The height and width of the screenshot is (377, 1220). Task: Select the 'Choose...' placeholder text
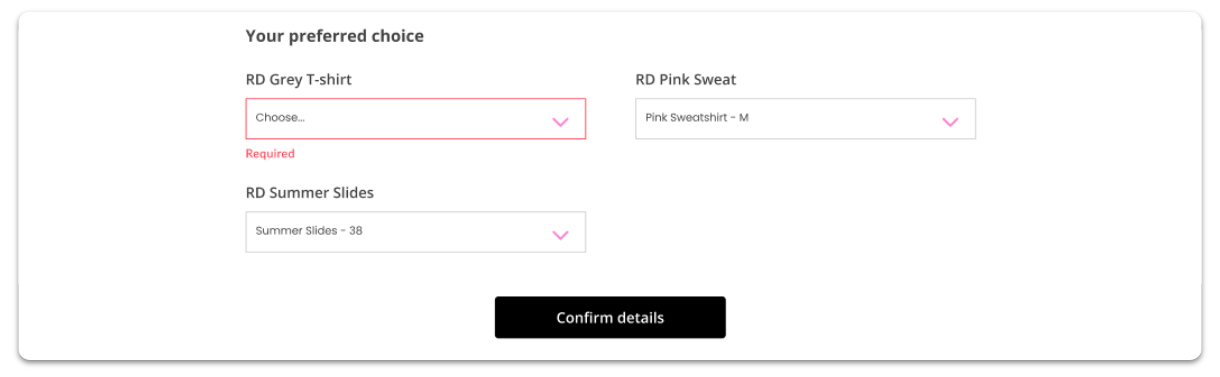[280, 117]
